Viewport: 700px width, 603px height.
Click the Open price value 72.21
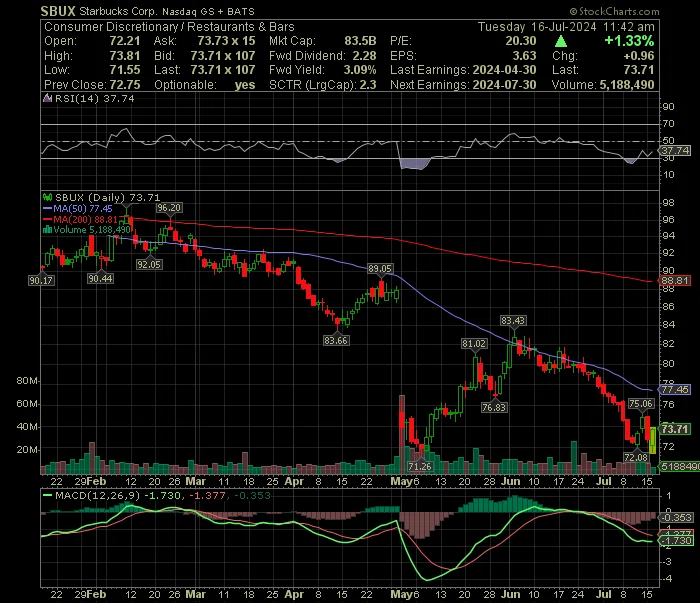point(125,41)
